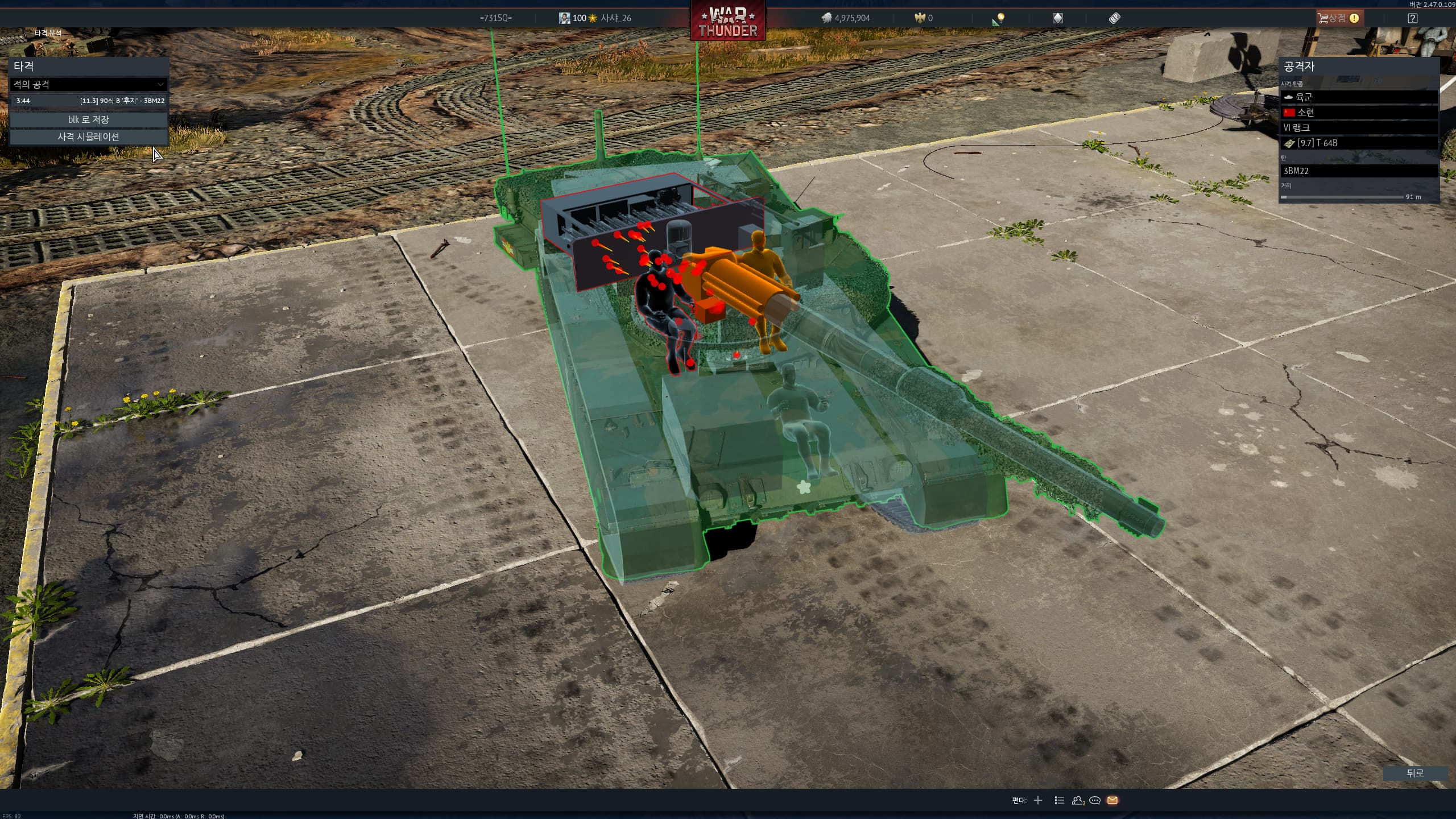Open the VI 랭크 rank dropdown
Image resolution: width=1456 pixels, height=819 pixels.
pos(1359,128)
